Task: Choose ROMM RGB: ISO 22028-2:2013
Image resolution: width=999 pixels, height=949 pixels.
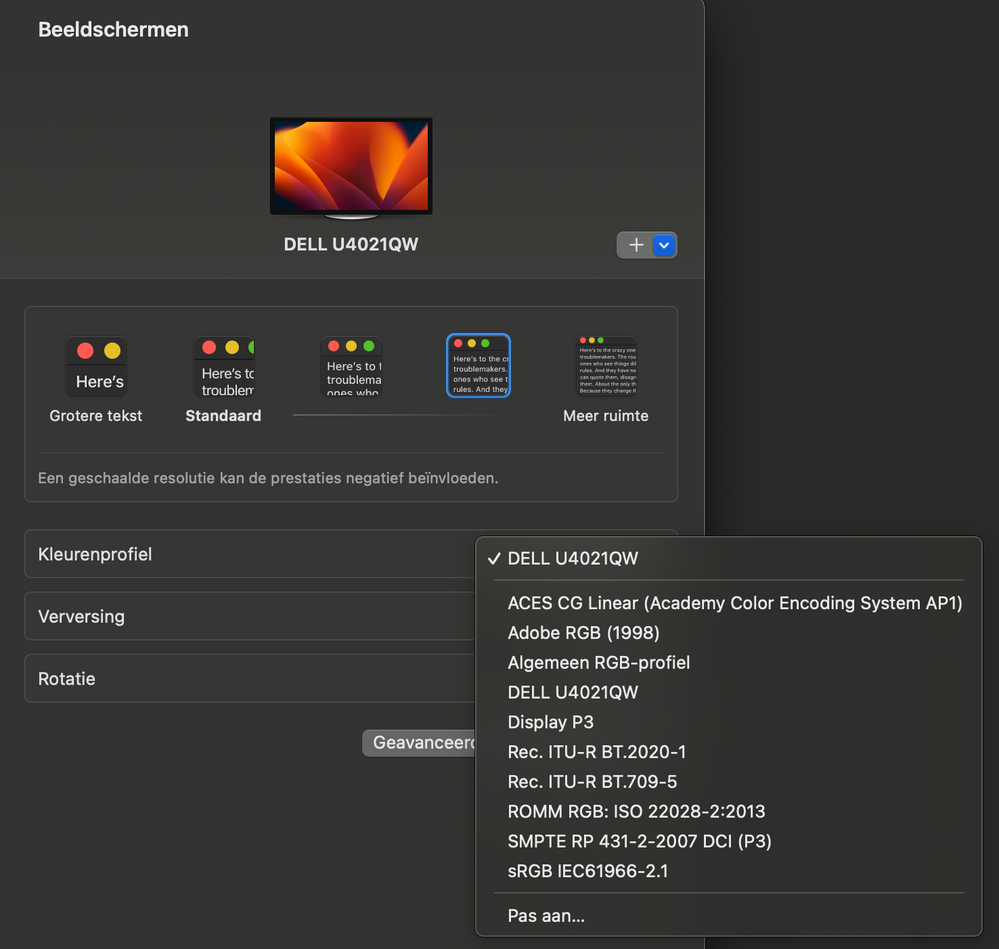Action: (x=729, y=811)
